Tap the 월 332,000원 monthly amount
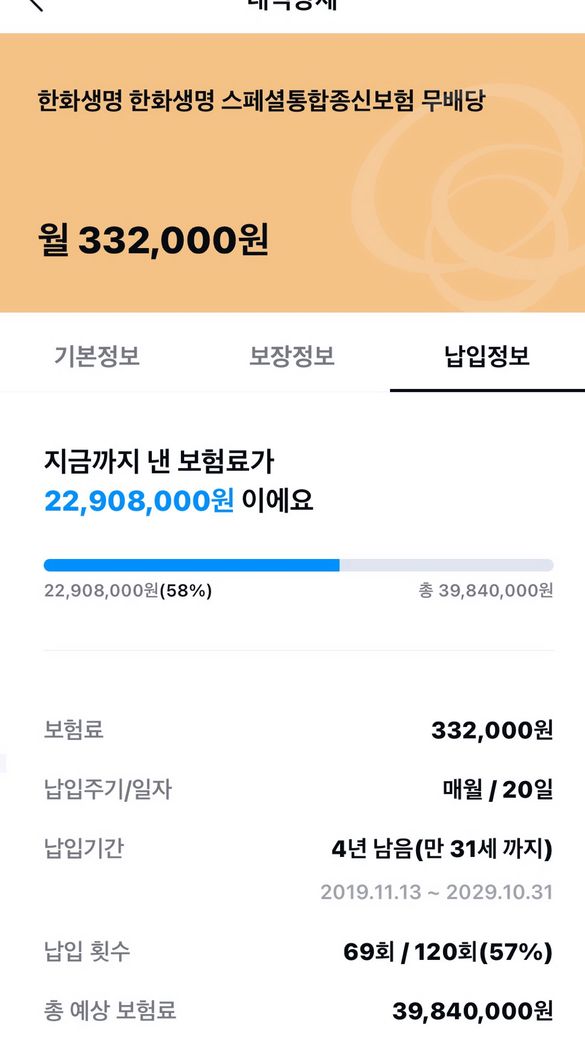 pos(153,239)
